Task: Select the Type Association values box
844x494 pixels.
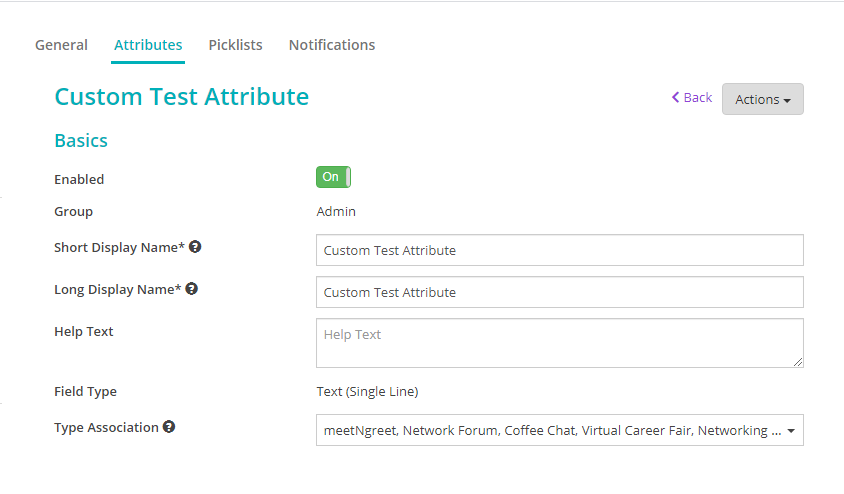Action: coord(560,430)
